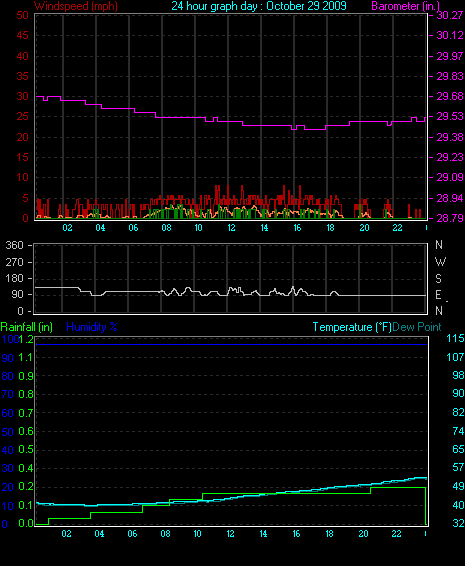Click windspeed axis value 45
Image resolution: width=465 pixels, height=566 pixels.
[x=22, y=35]
